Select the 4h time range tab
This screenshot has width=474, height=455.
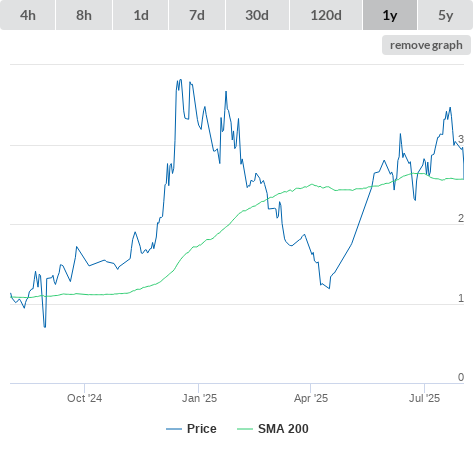point(27,15)
